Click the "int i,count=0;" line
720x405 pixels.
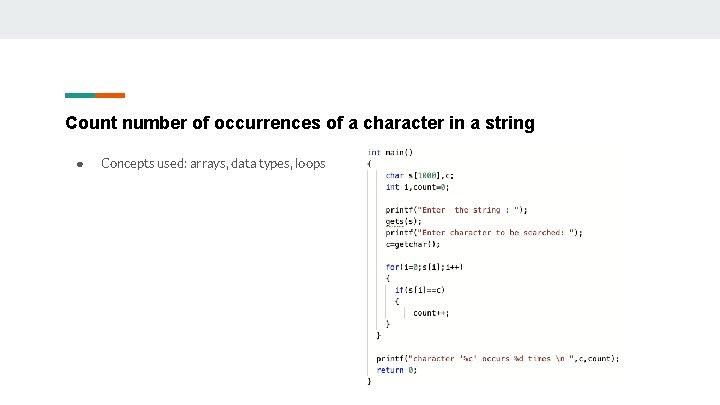click(x=417, y=186)
